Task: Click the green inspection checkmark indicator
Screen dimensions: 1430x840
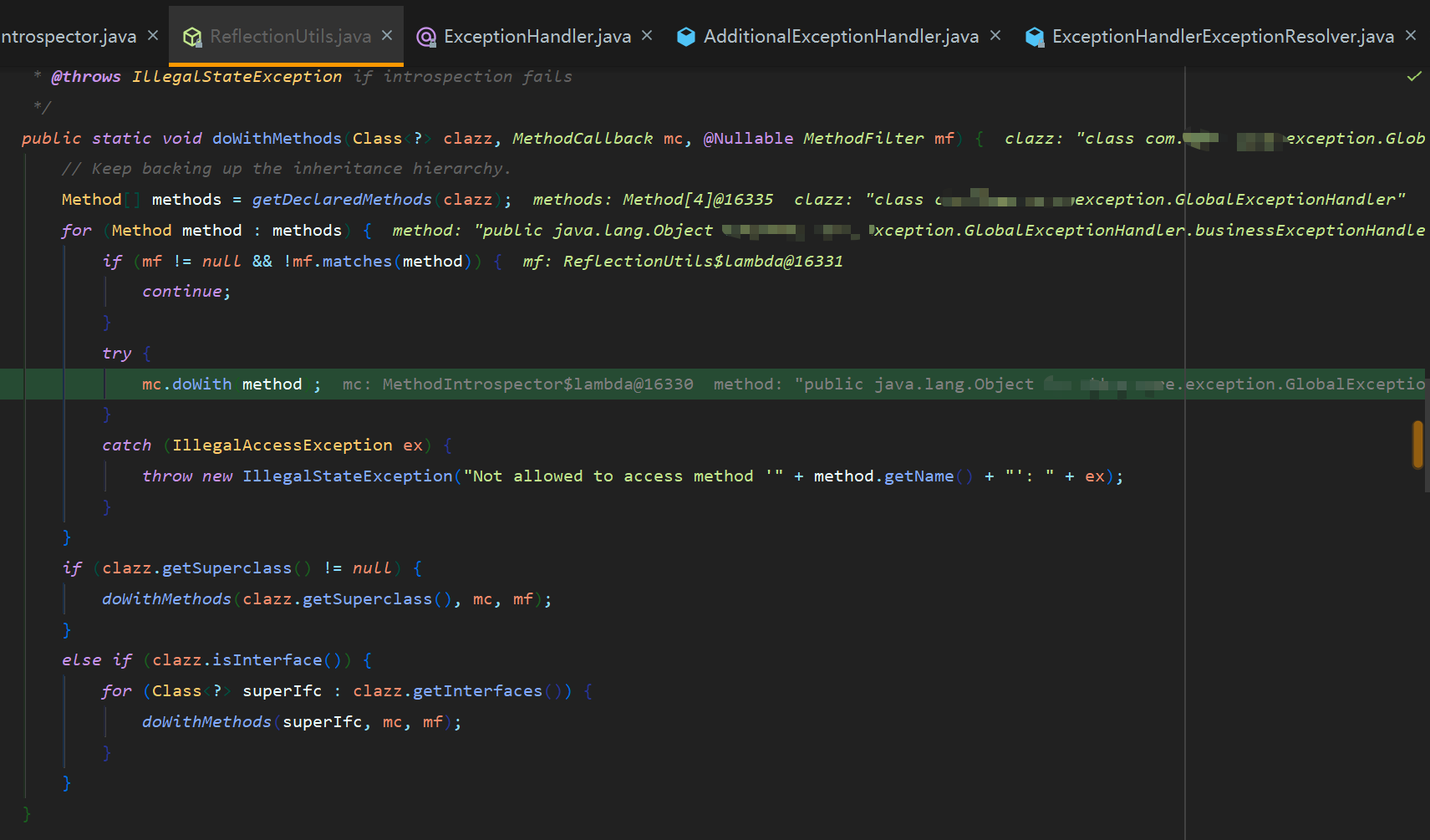Action: point(1414,76)
